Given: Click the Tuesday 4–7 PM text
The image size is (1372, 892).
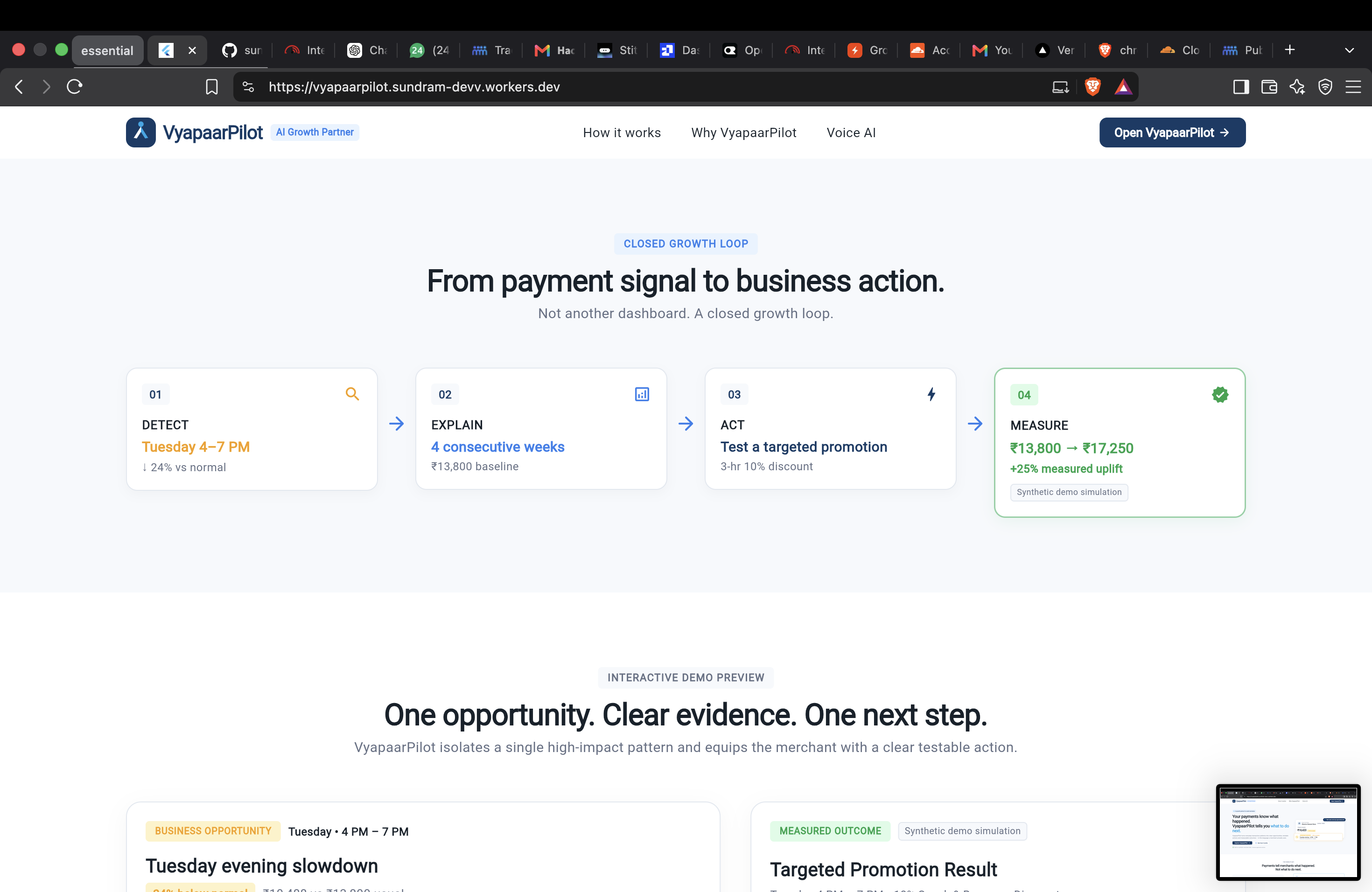Looking at the screenshot, I should coord(196,447).
